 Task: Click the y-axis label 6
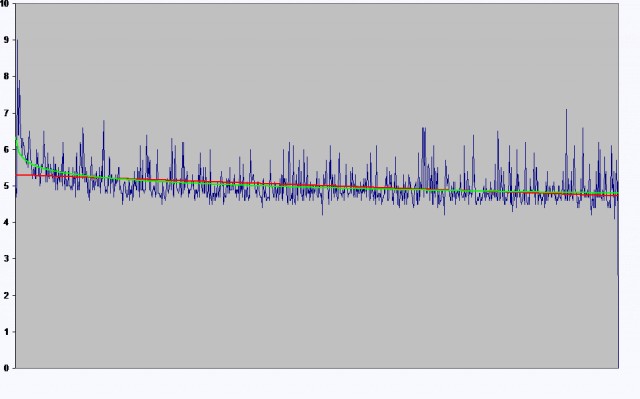click(x=6, y=149)
